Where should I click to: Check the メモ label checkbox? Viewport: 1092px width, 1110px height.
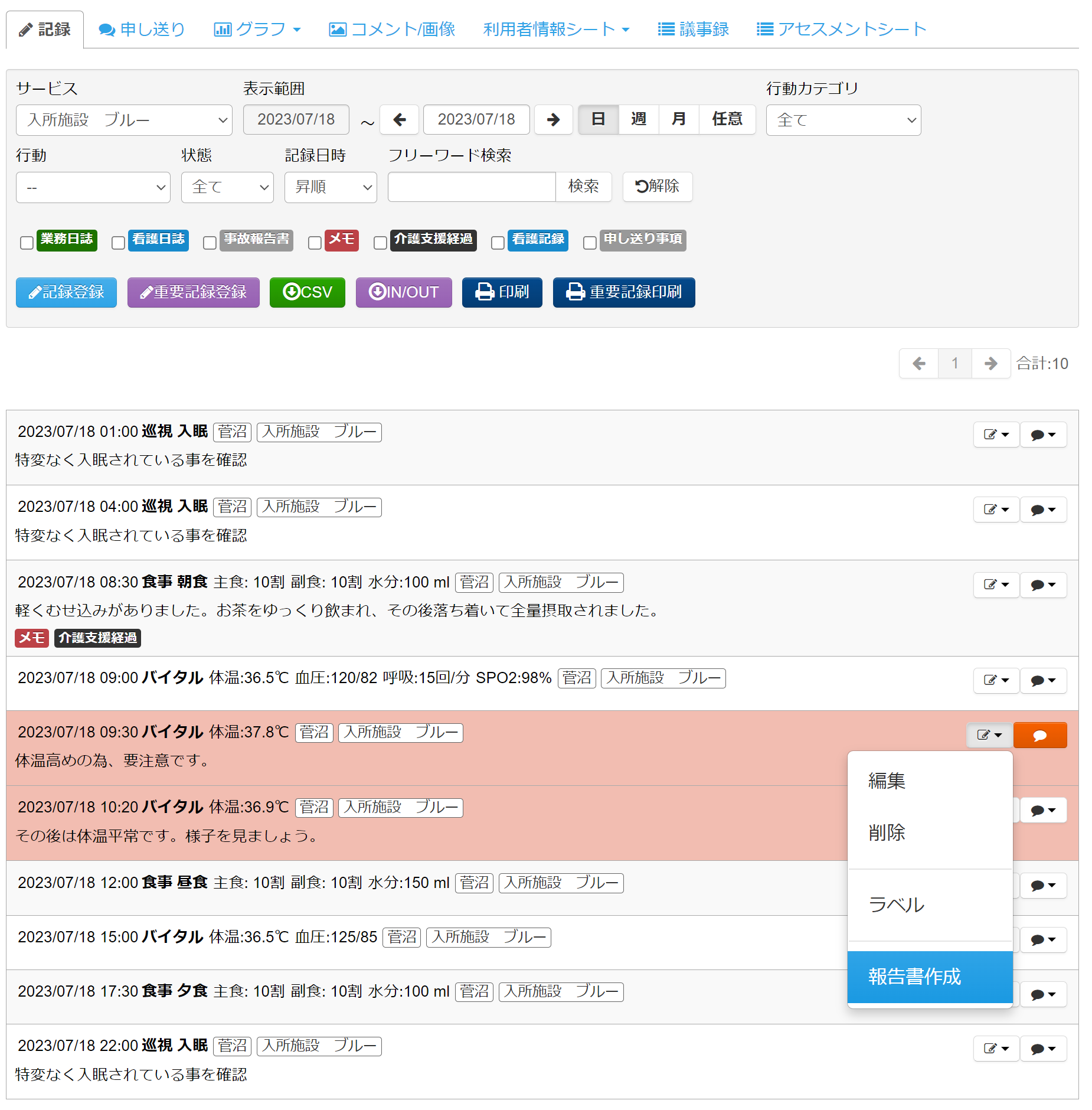coord(315,243)
